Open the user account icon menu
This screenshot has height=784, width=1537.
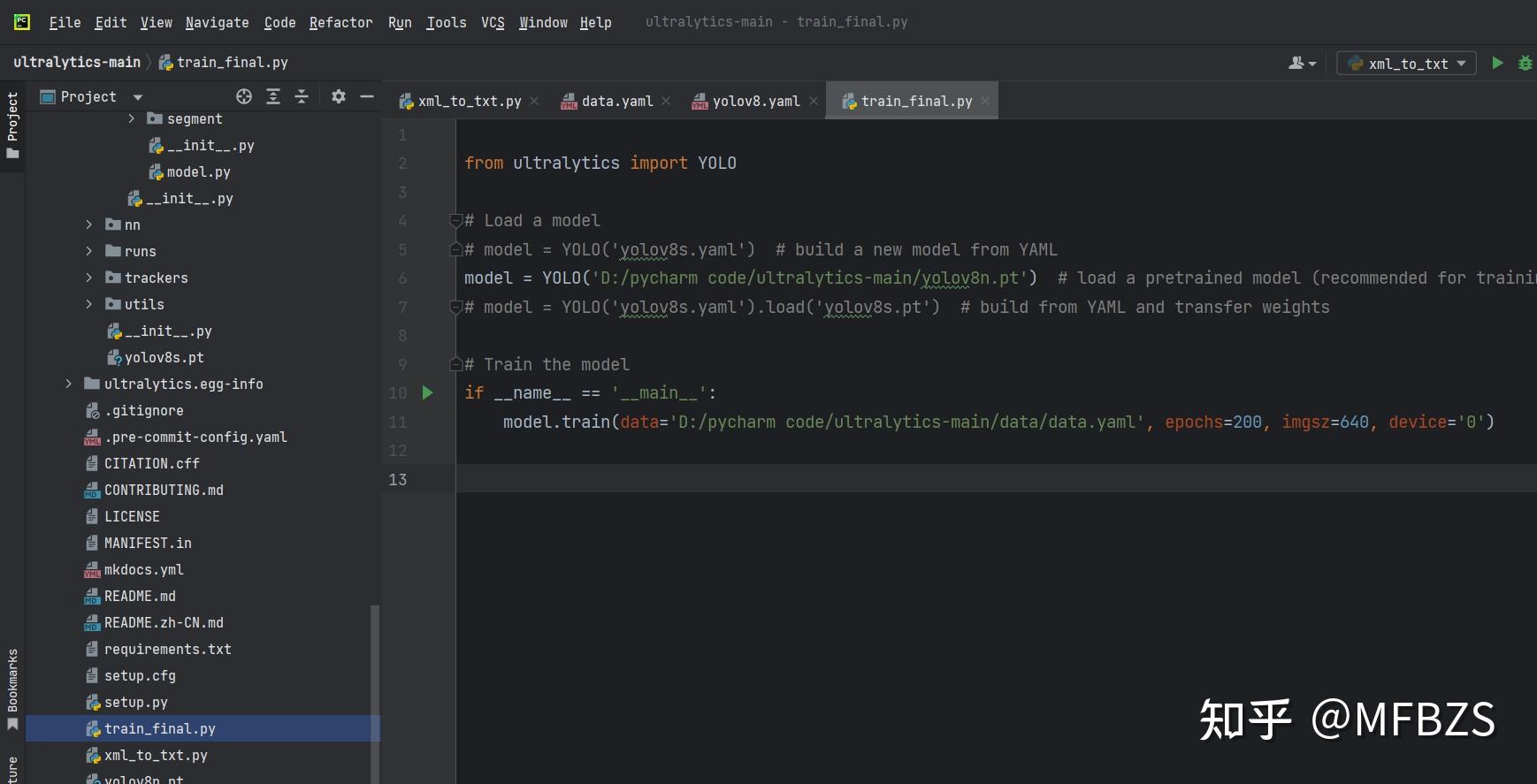pos(1302,63)
